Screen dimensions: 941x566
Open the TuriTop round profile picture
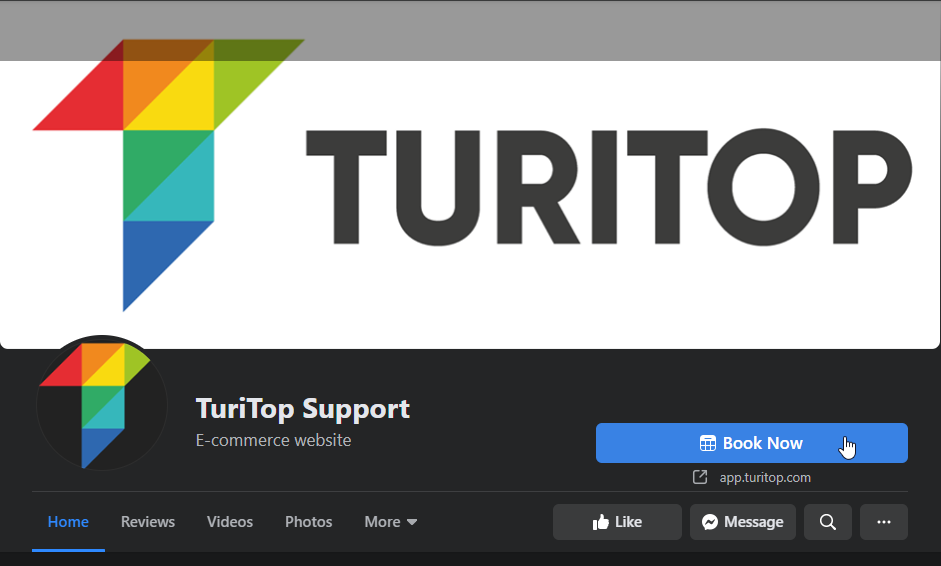[102, 403]
